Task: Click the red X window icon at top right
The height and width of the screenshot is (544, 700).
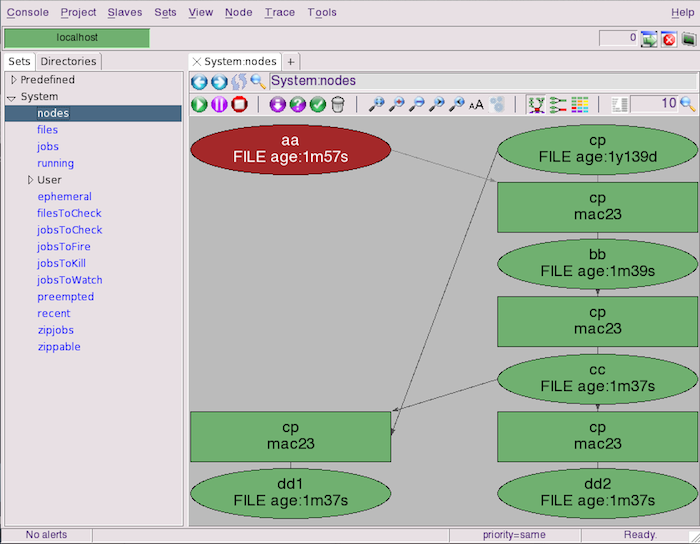Action: tap(669, 39)
